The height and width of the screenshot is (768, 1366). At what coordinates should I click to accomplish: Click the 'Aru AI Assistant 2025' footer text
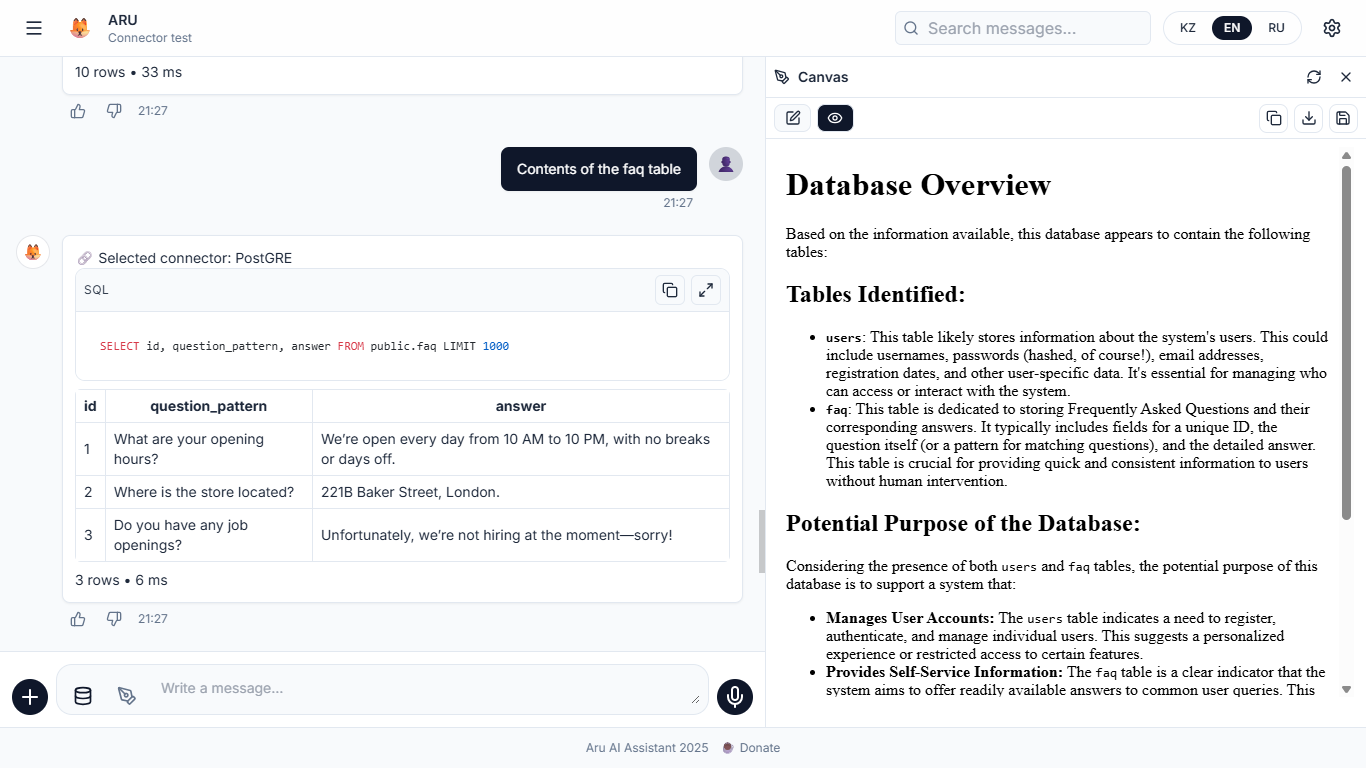(x=647, y=748)
